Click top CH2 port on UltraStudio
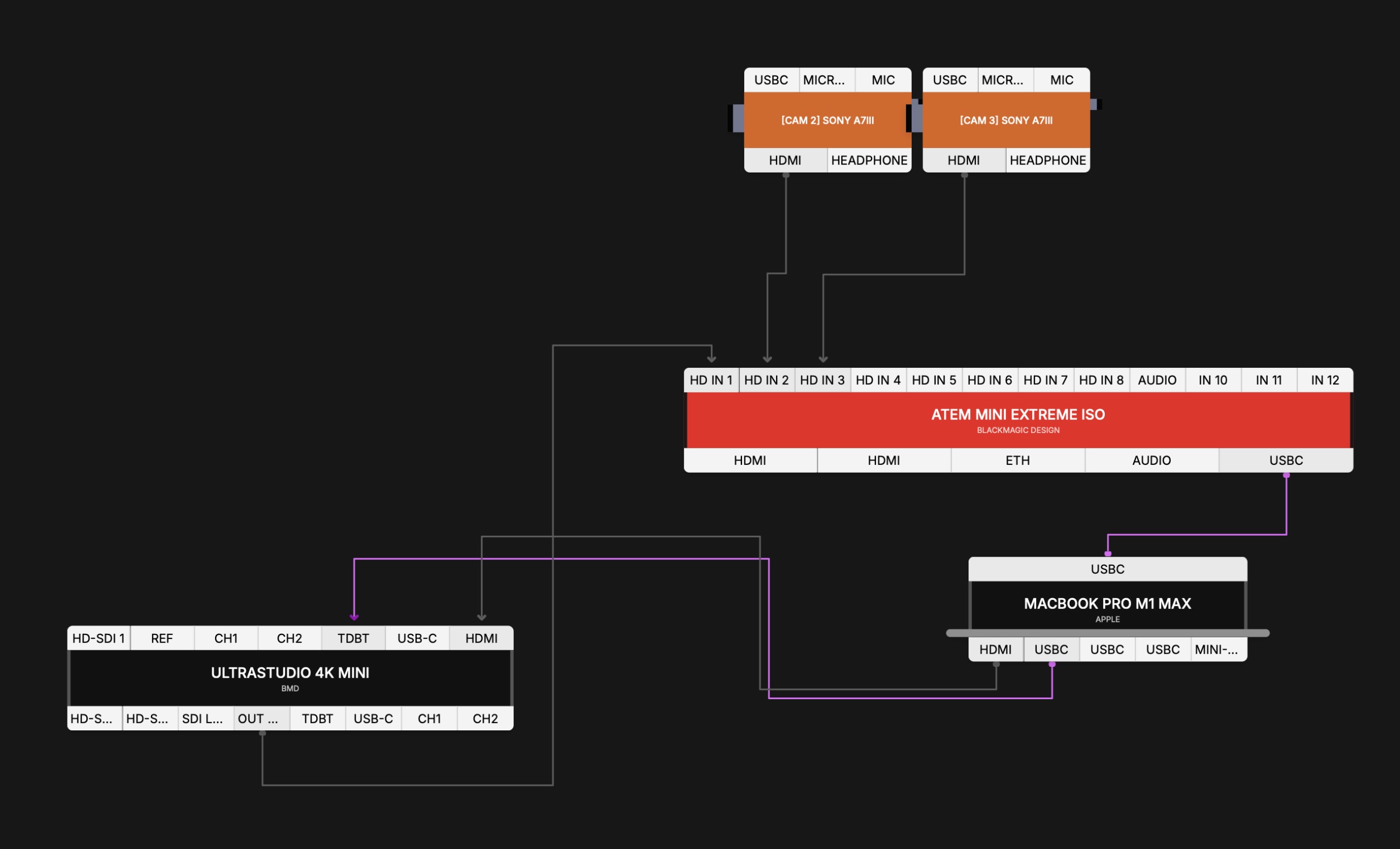Viewport: 1400px width, 849px height. 289,638
